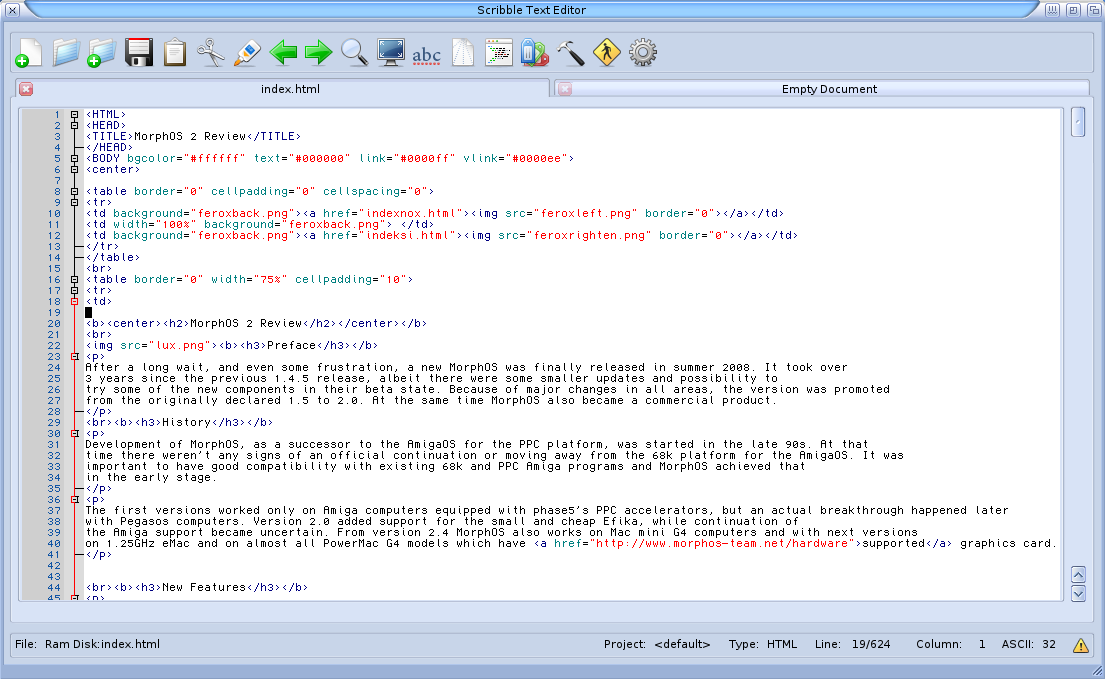The height and width of the screenshot is (679, 1105).
Task: Click the morphos-team.net hardware URL text
Action: point(722,544)
